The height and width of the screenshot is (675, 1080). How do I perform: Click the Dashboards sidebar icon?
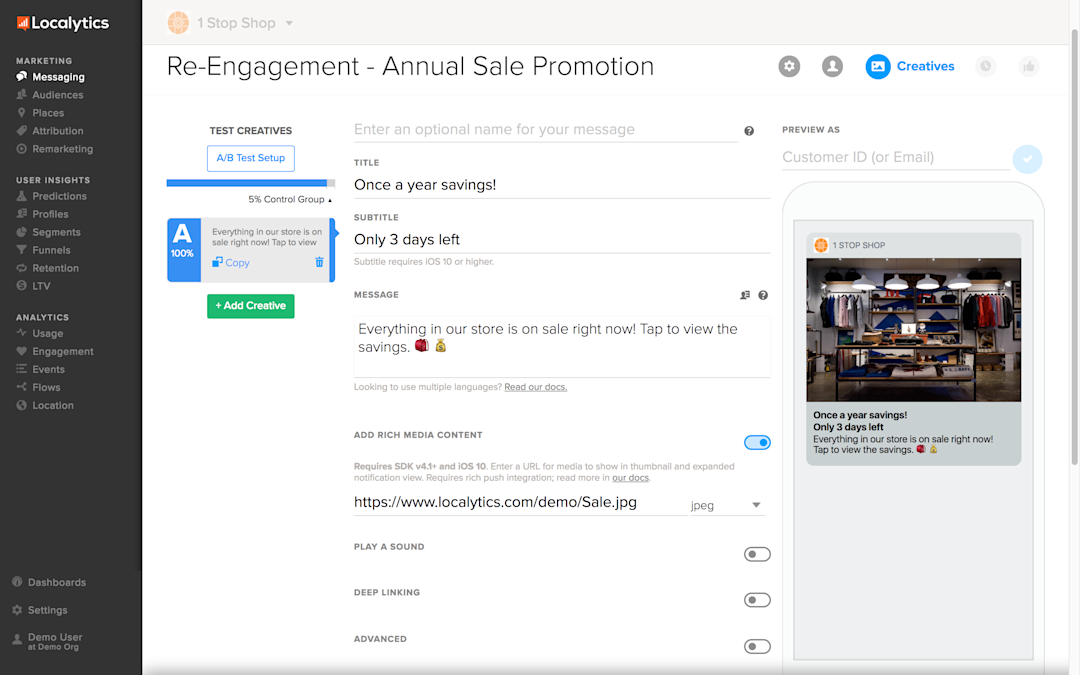point(17,581)
